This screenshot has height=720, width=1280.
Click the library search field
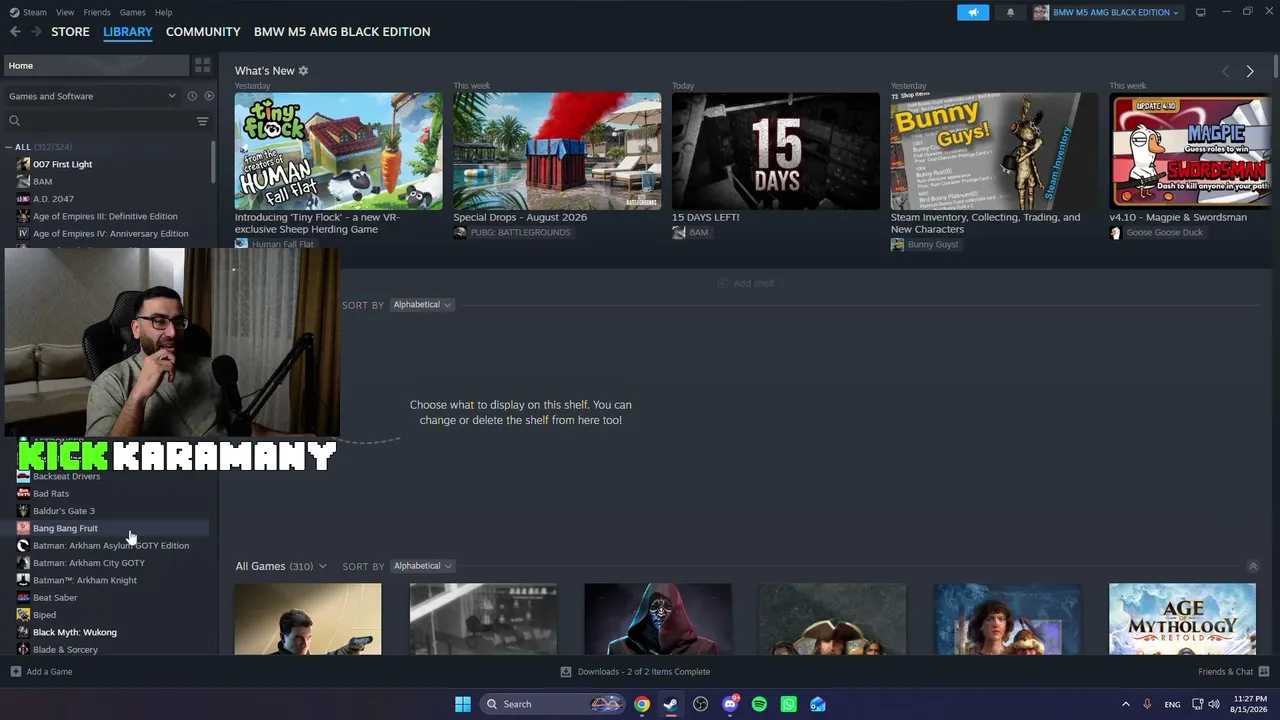point(100,121)
